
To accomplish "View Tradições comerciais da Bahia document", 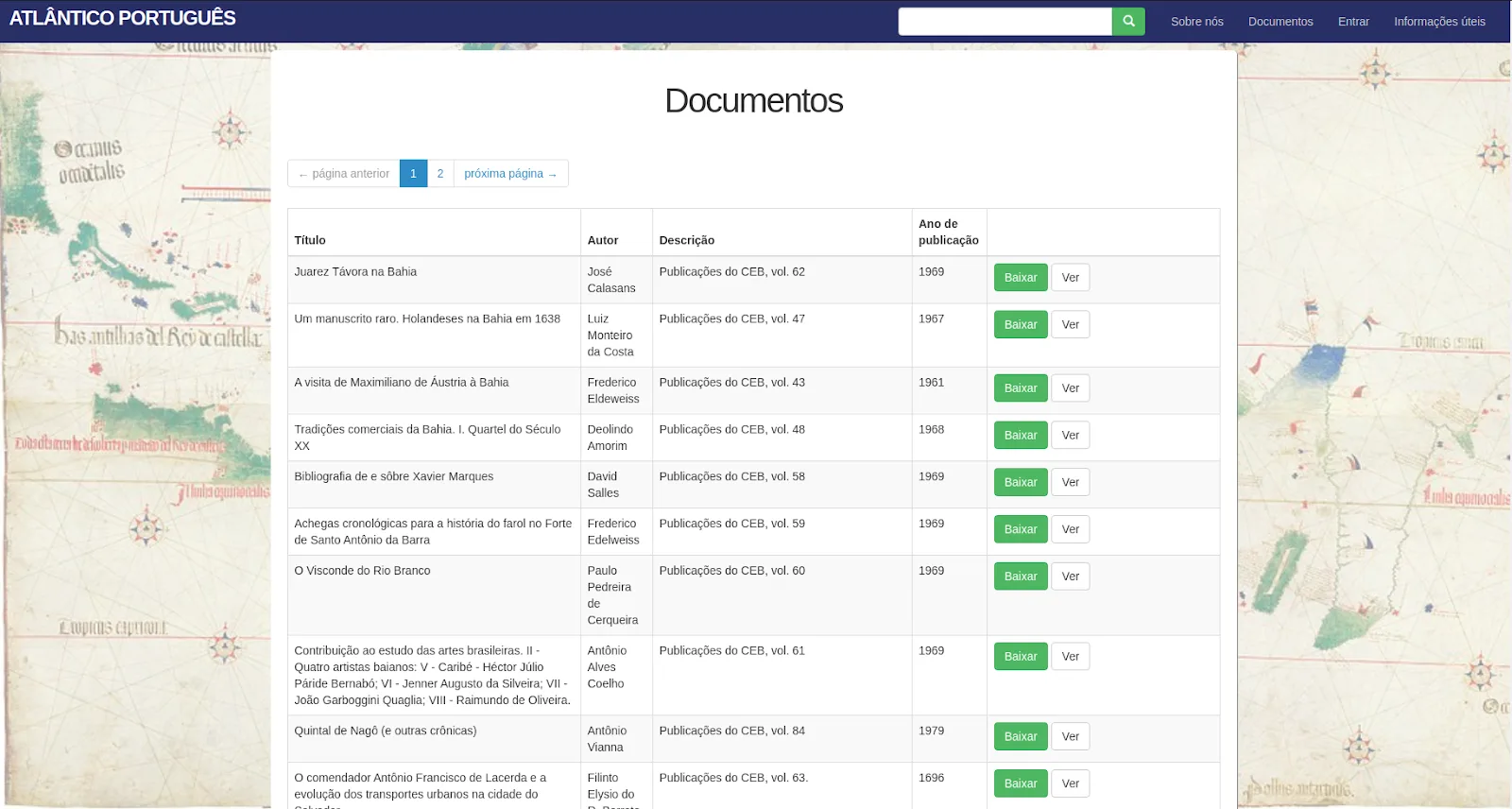I will [x=1070, y=436].
